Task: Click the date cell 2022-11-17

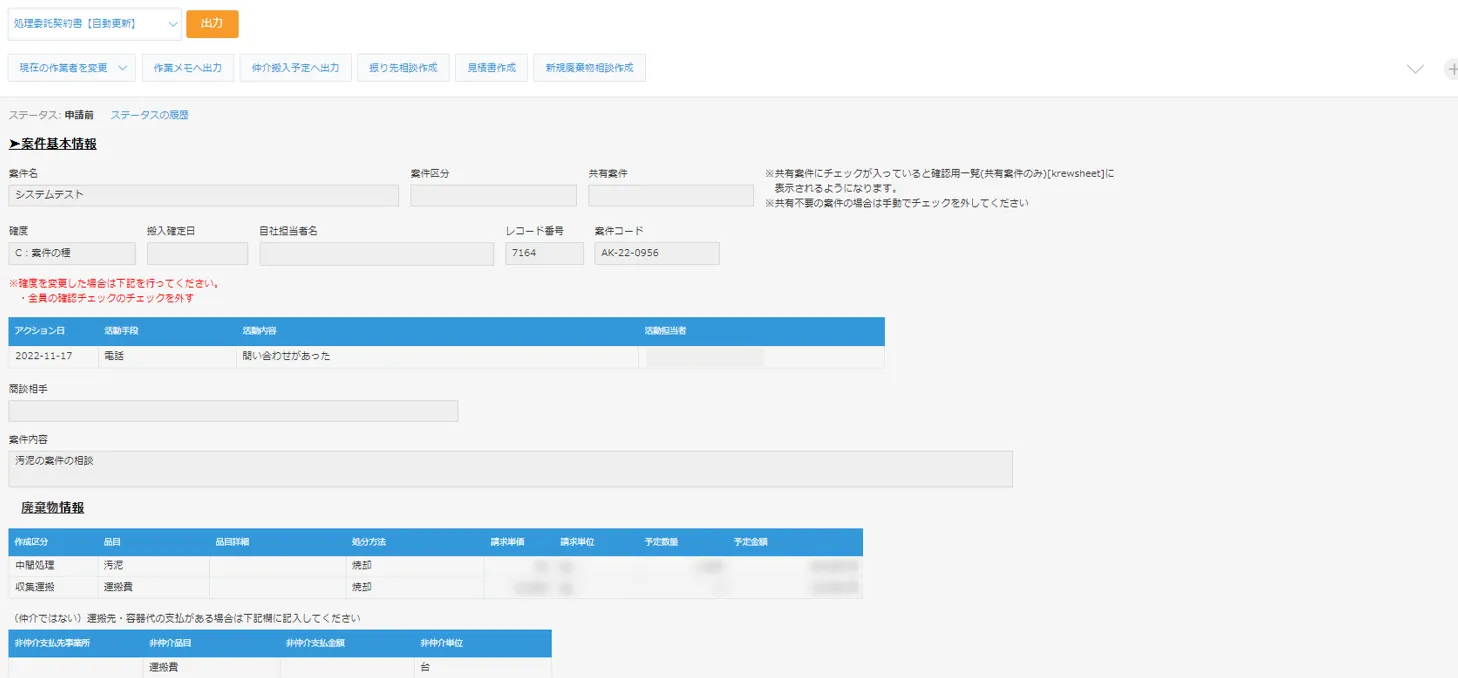Action: [x=53, y=356]
